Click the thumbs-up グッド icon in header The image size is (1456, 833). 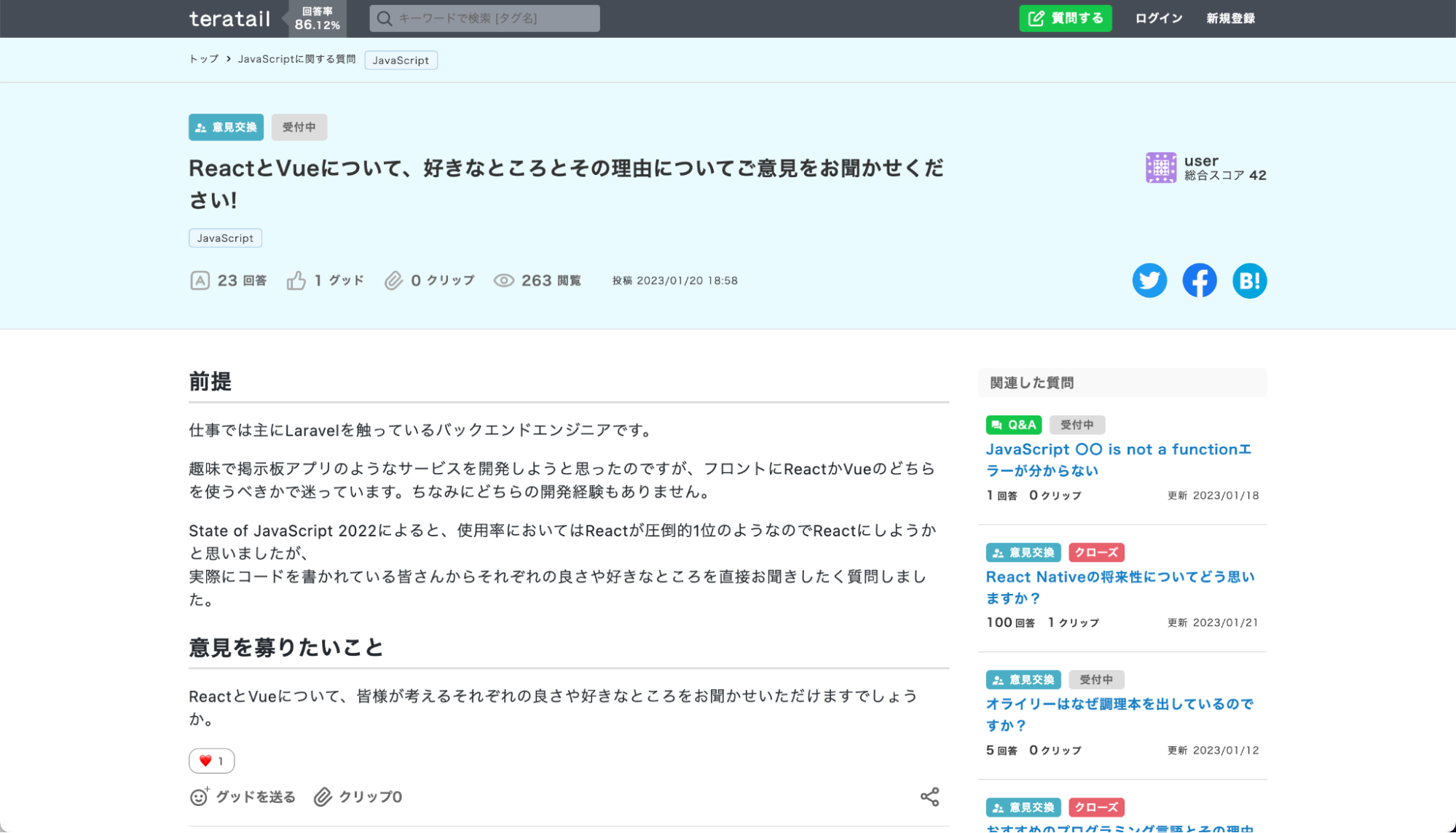click(x=296, y=281)
